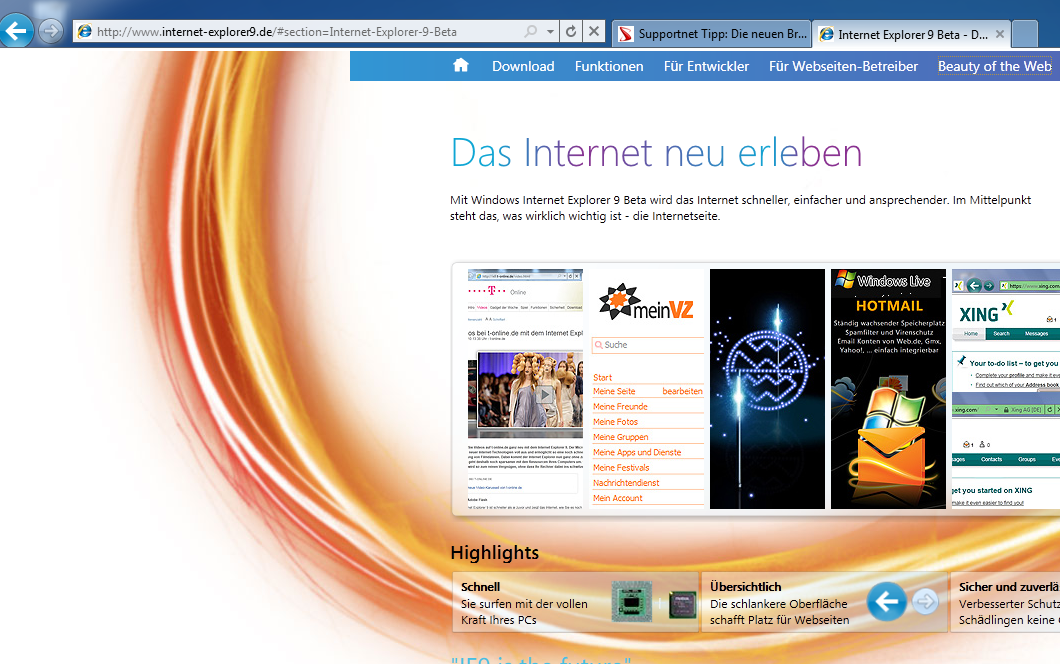Click the Meine Freunde link
Viewport: 1060px width, 664px height.
[x=620, y=406]
